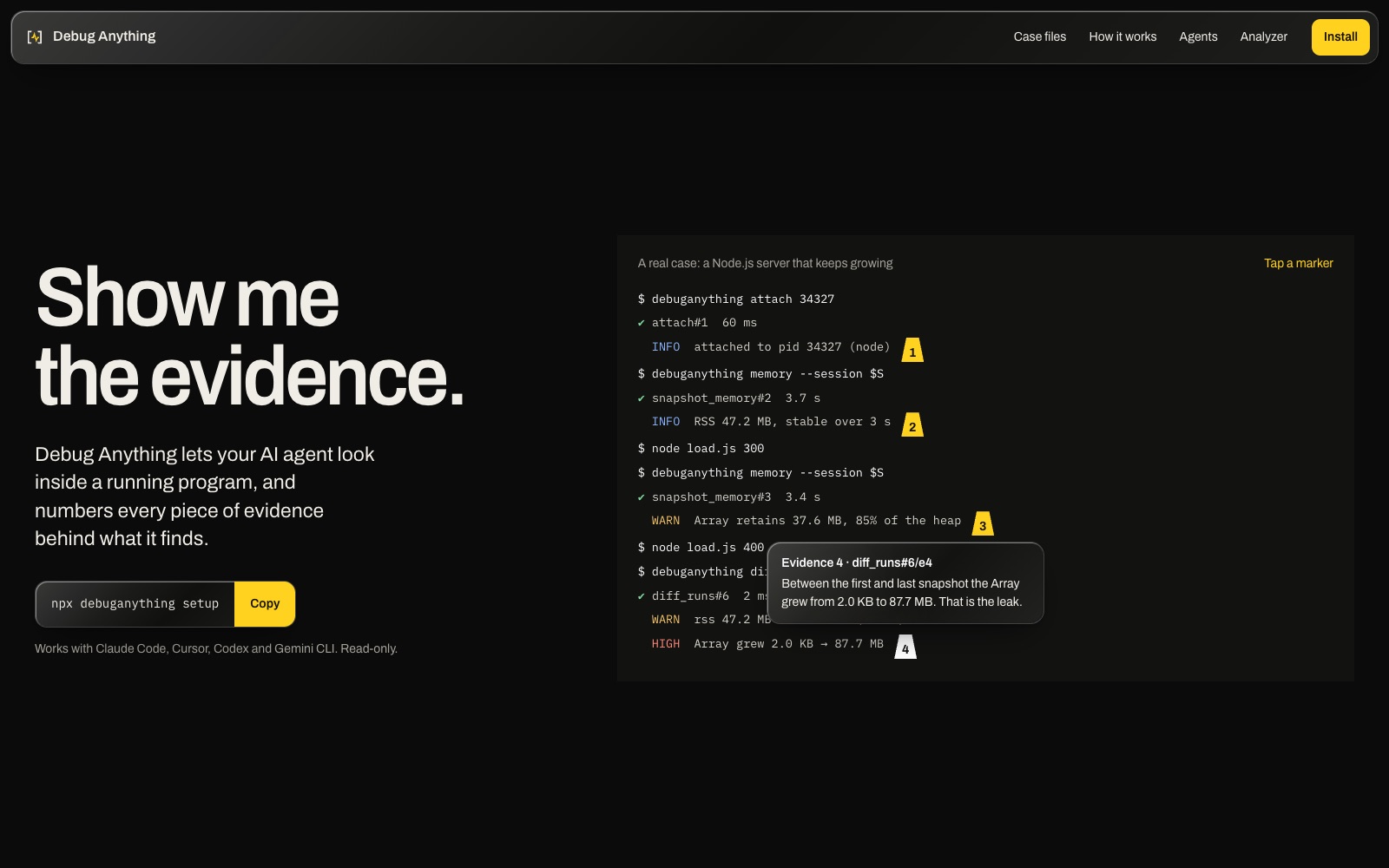1389x868 pixels.
Task: Click '$ debuganything attach 34327' command line
Action: pos(736,299)
